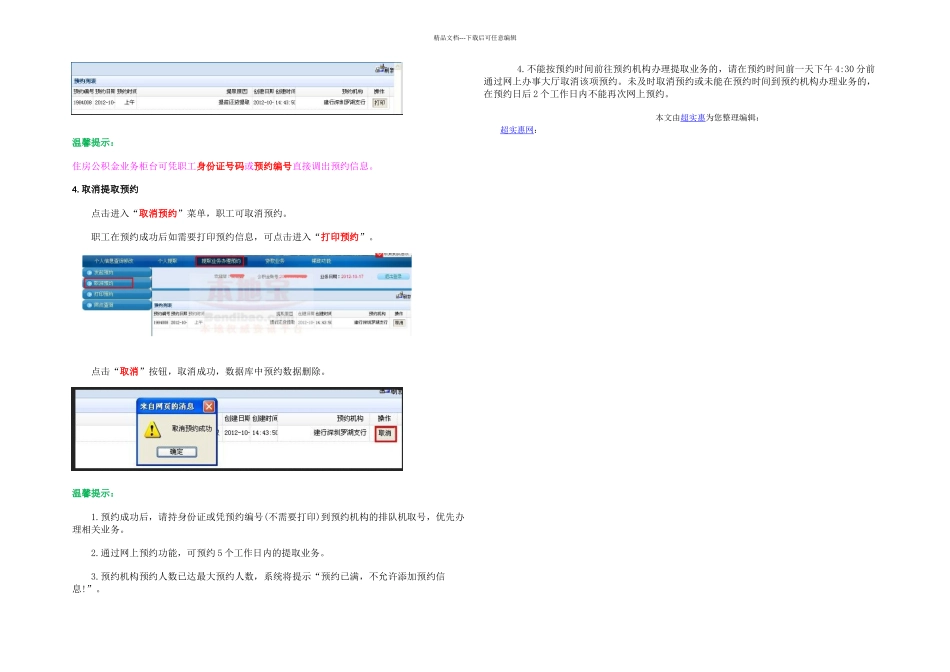Click the 退出登录 button in middle screenshot
The width and height of the screenshot is (950, 672).
coord(393,276)
